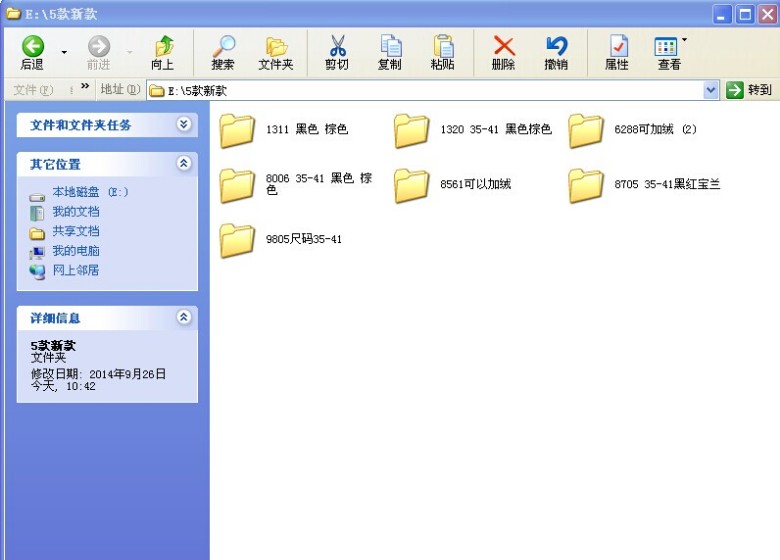Screen dimensions: 780x560
Task: Click the Paste (粘贴) clipboard icon
Action: (x=442, y=46)
